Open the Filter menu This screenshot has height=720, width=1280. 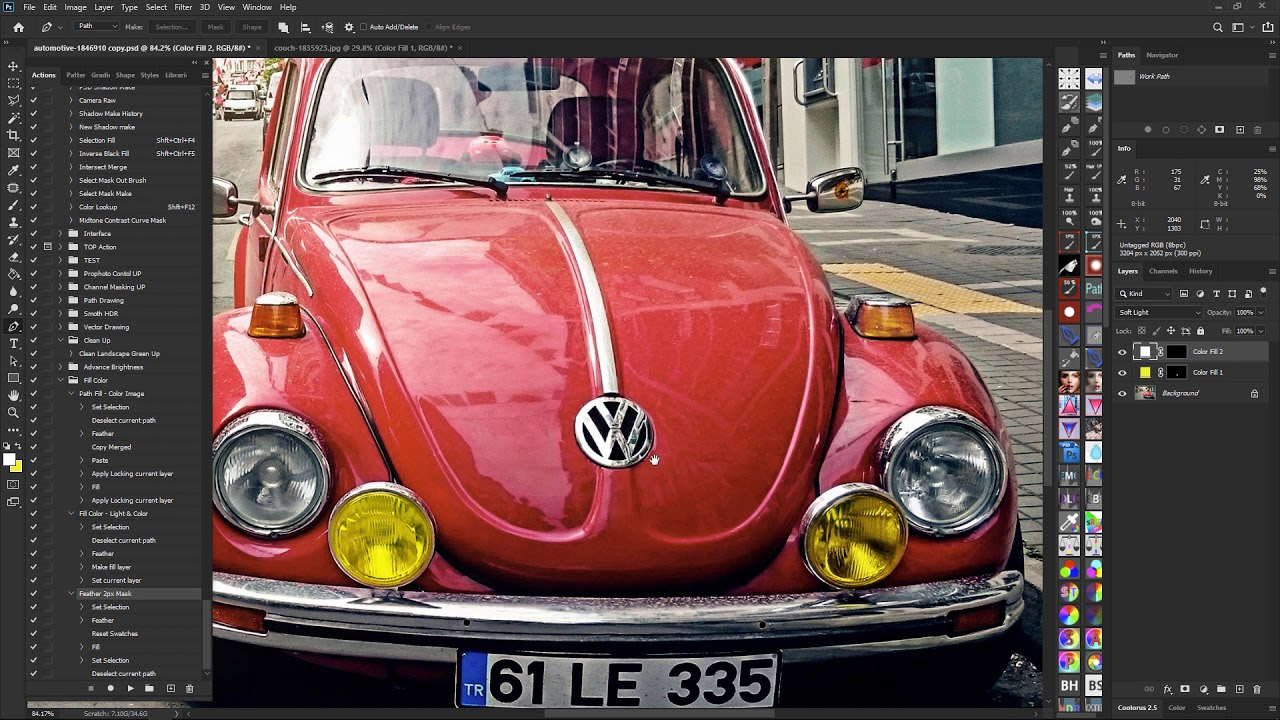coord(183,7)
